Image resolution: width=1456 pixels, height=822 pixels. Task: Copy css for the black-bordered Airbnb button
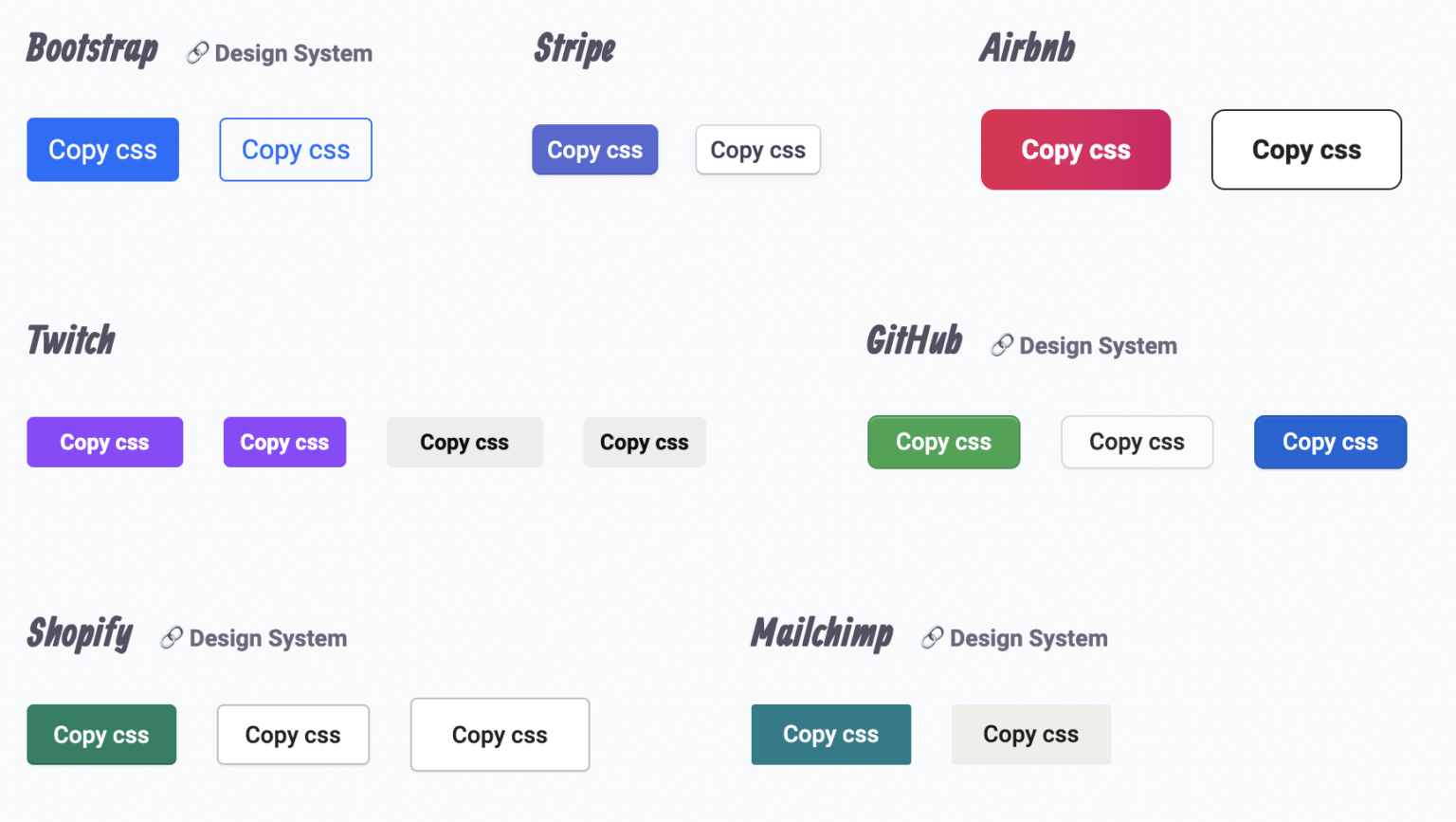pyautogui.click(x=1306, y=149)
